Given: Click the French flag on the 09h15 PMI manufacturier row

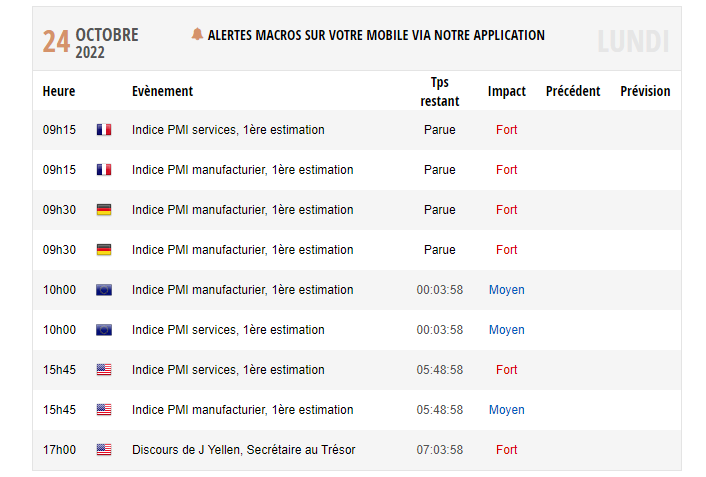Looking at the screenshot, I should click(x=104, y=170).
